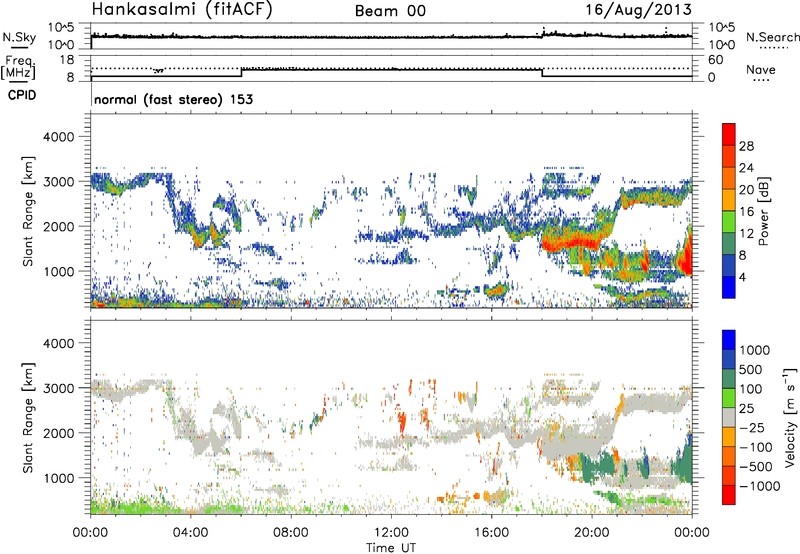The image size is (800, 554).
Task: Click the blue bottom of Power colorbar
Action: click(729, 288)
